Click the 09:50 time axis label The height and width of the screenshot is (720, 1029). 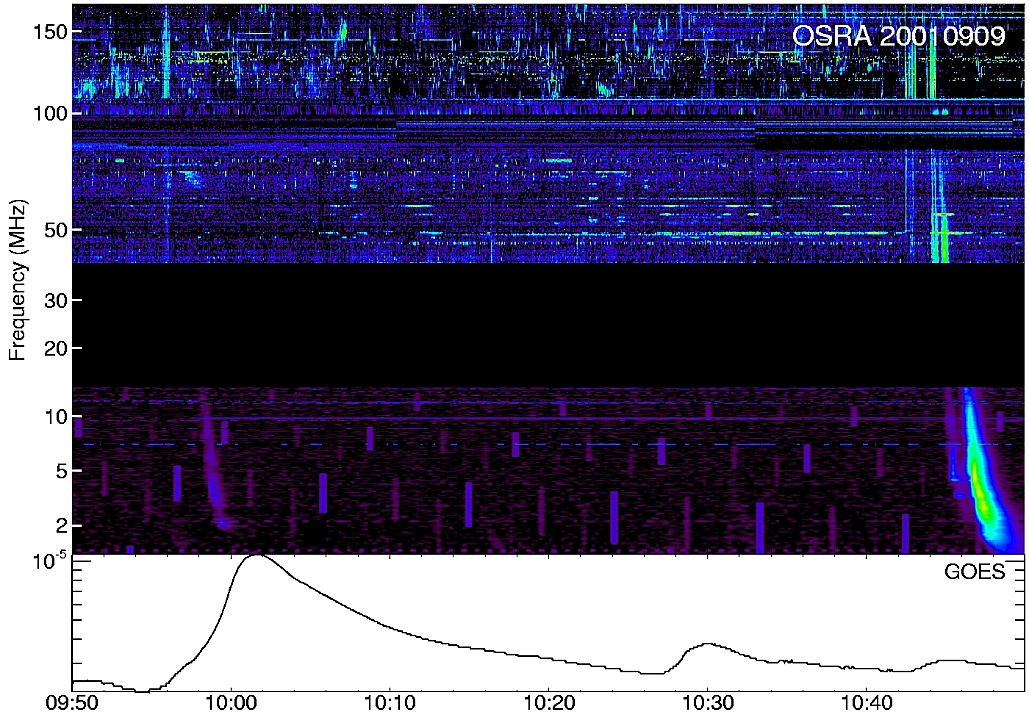[73, 704]
